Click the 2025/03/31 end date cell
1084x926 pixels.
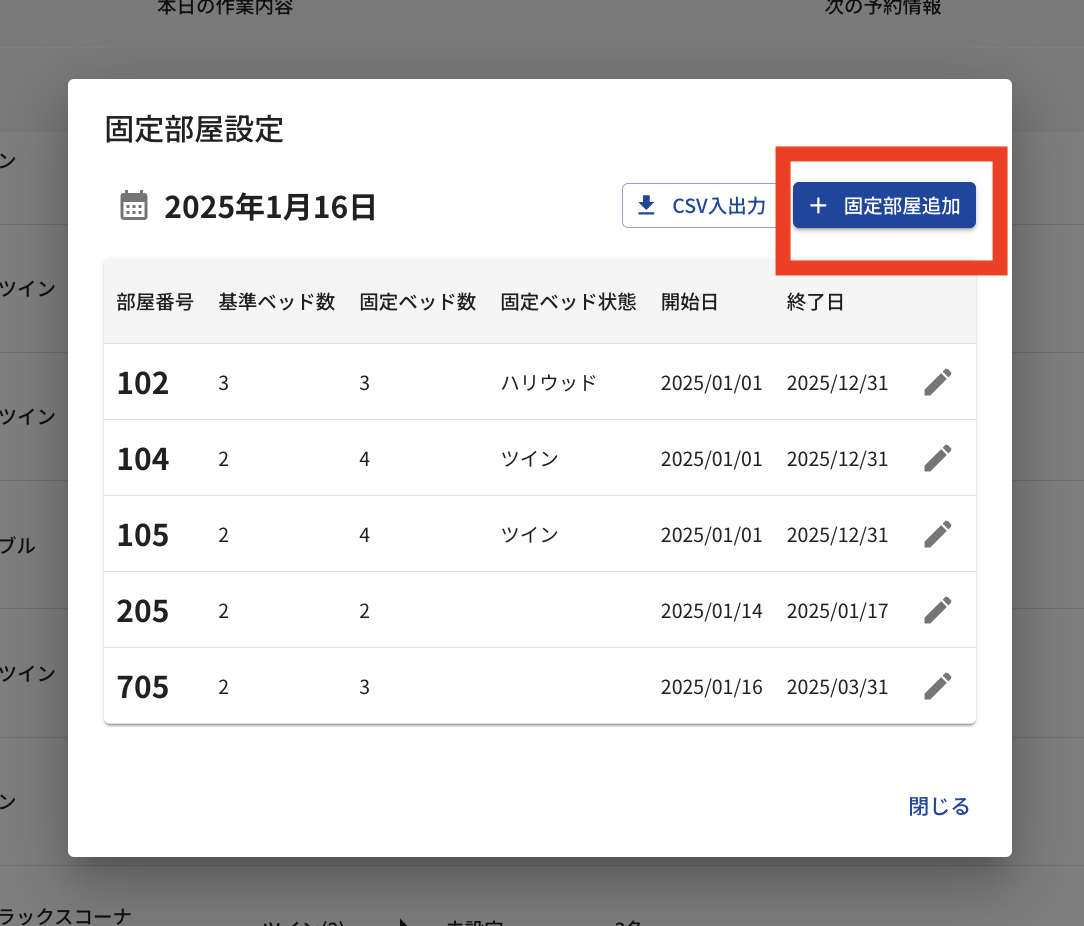coord(837,687)
